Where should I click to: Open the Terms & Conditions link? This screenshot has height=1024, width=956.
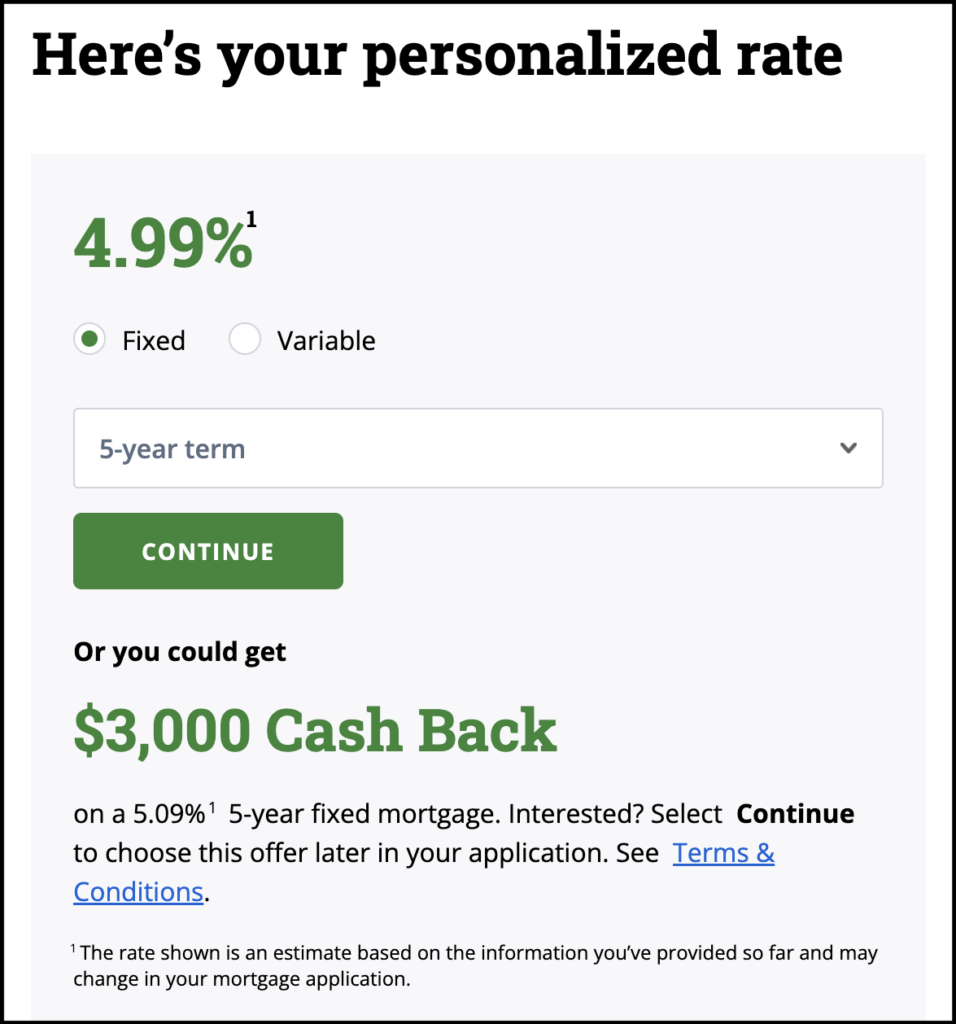[x=723, y=853]
